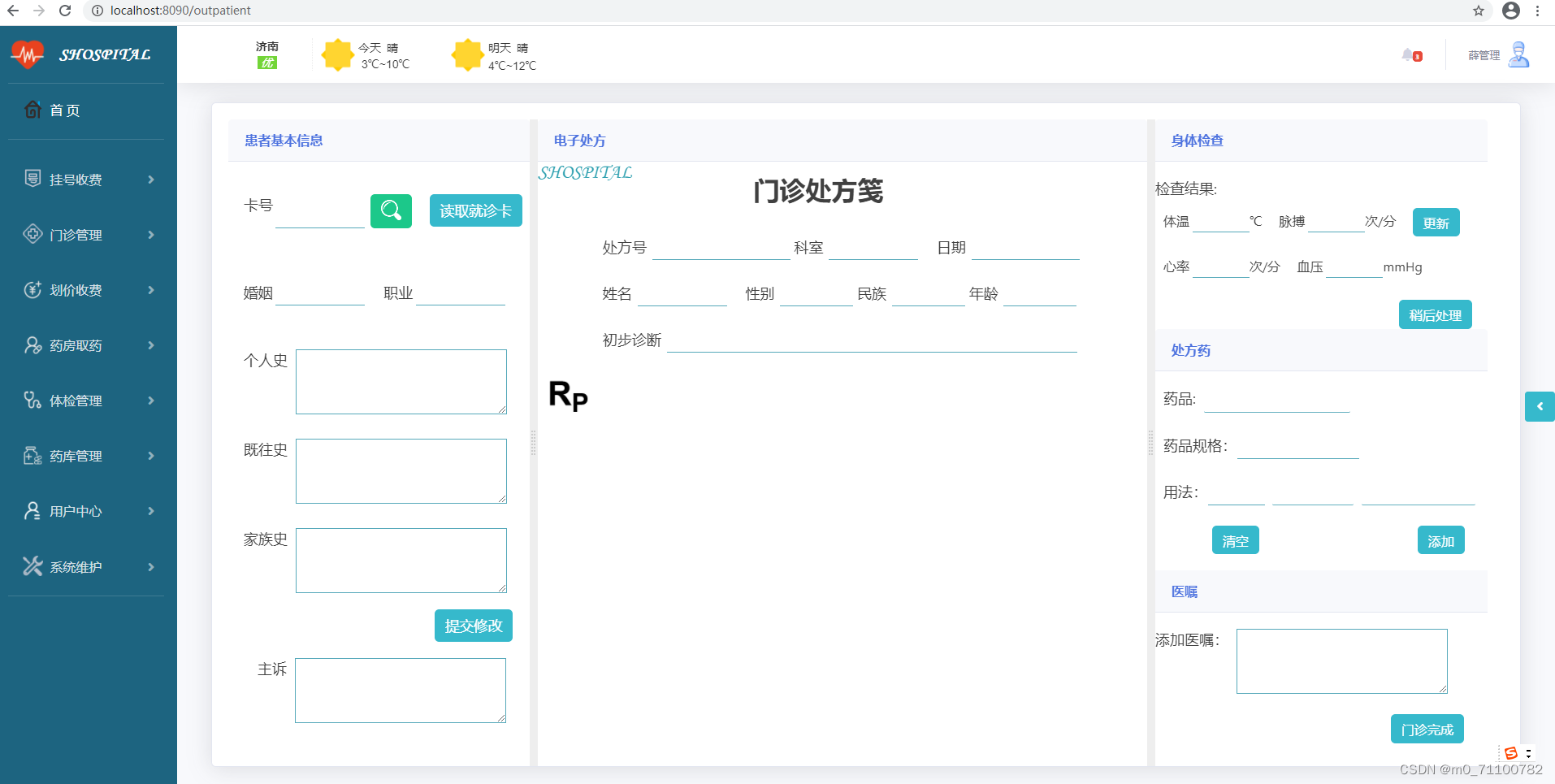The image size is (1555, 784).
Task: Click tomorrow's sunny weather icon
Action: coord(467,55)
